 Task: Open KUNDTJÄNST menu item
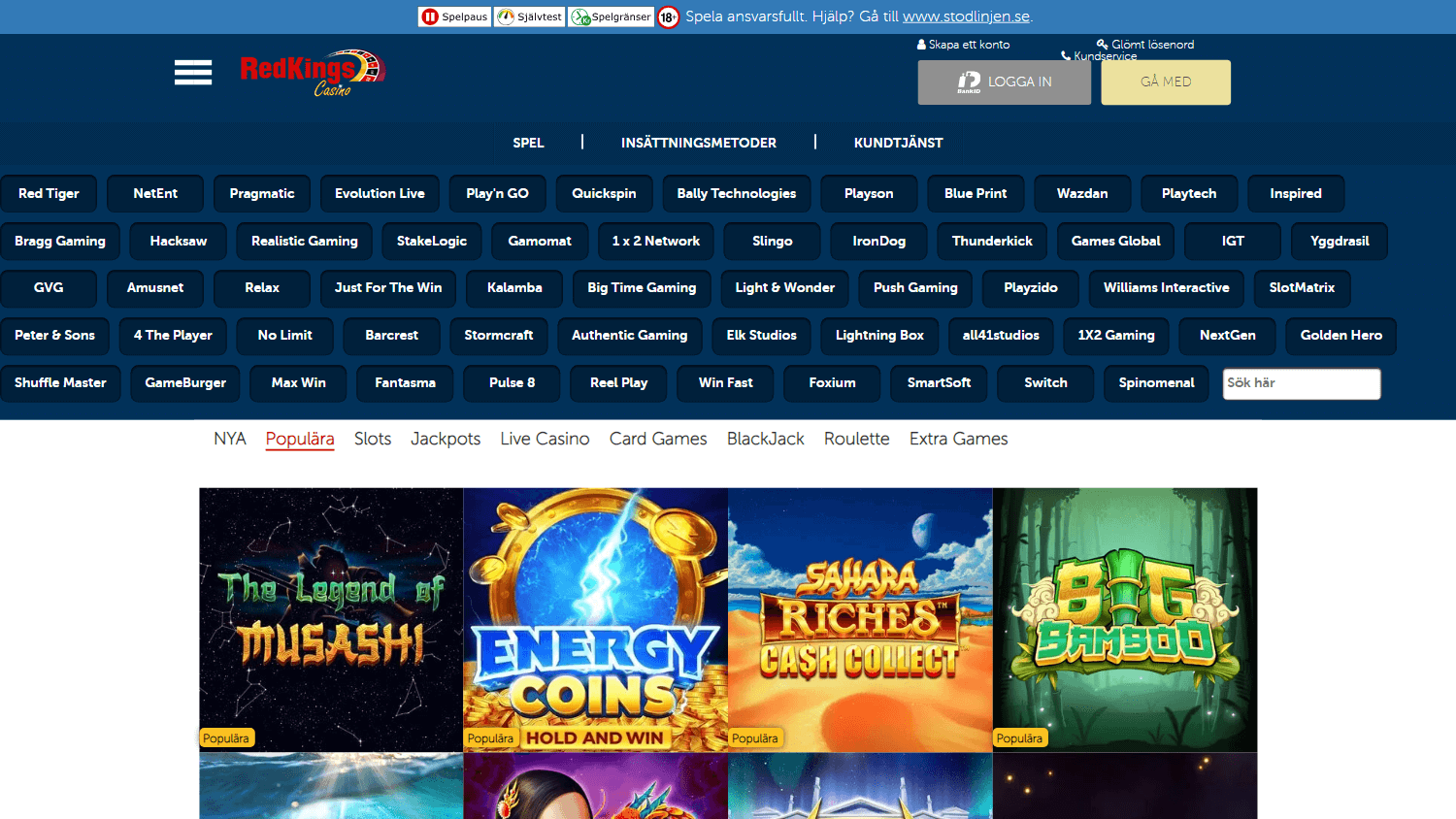(x=899, y=143)
